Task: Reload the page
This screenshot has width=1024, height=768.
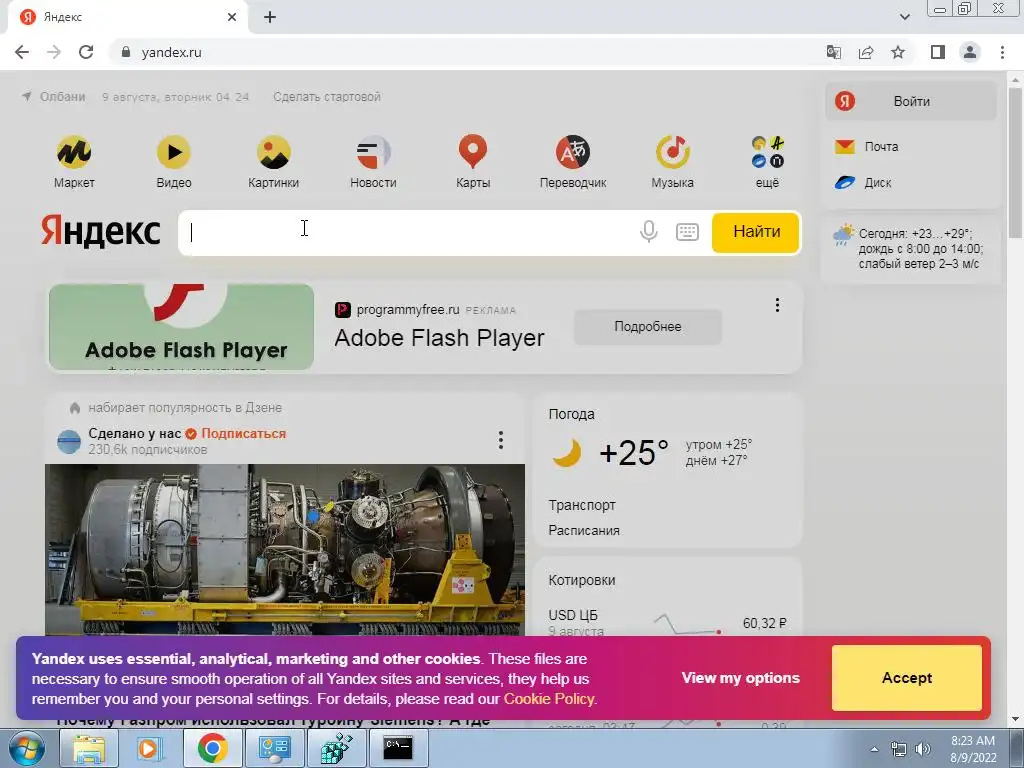Action: click(86, 52)
